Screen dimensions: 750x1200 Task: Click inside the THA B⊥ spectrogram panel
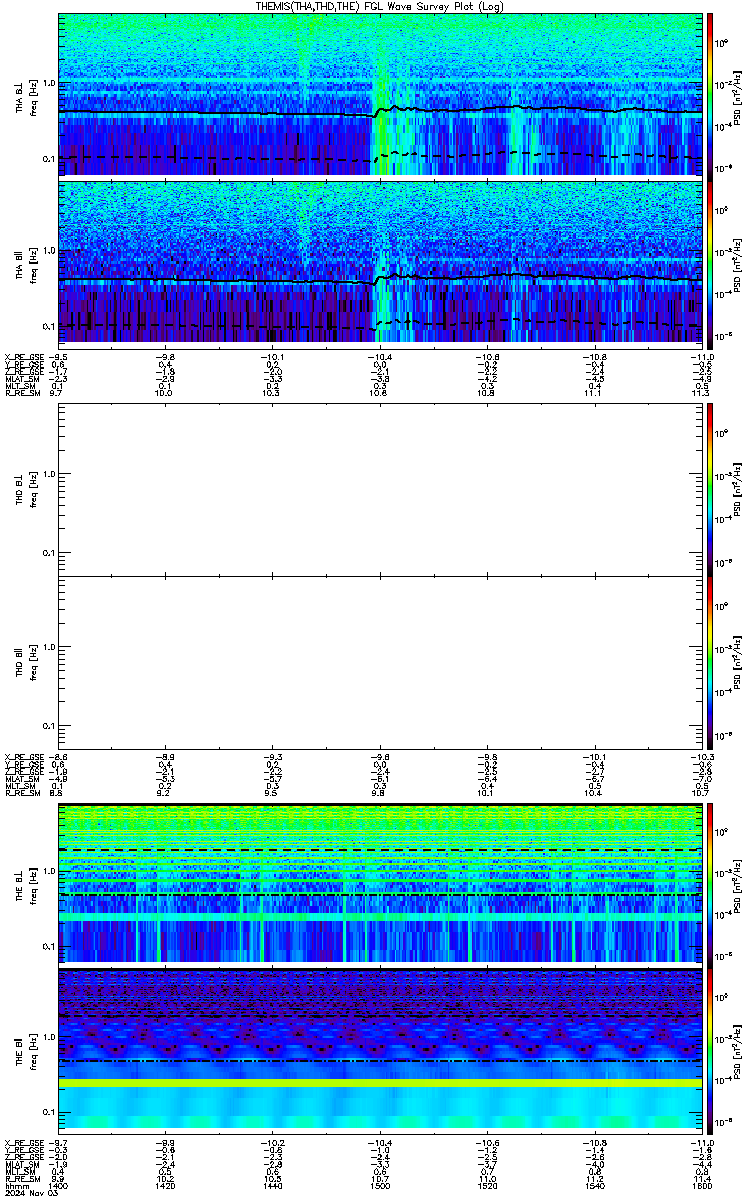point(380,95)
